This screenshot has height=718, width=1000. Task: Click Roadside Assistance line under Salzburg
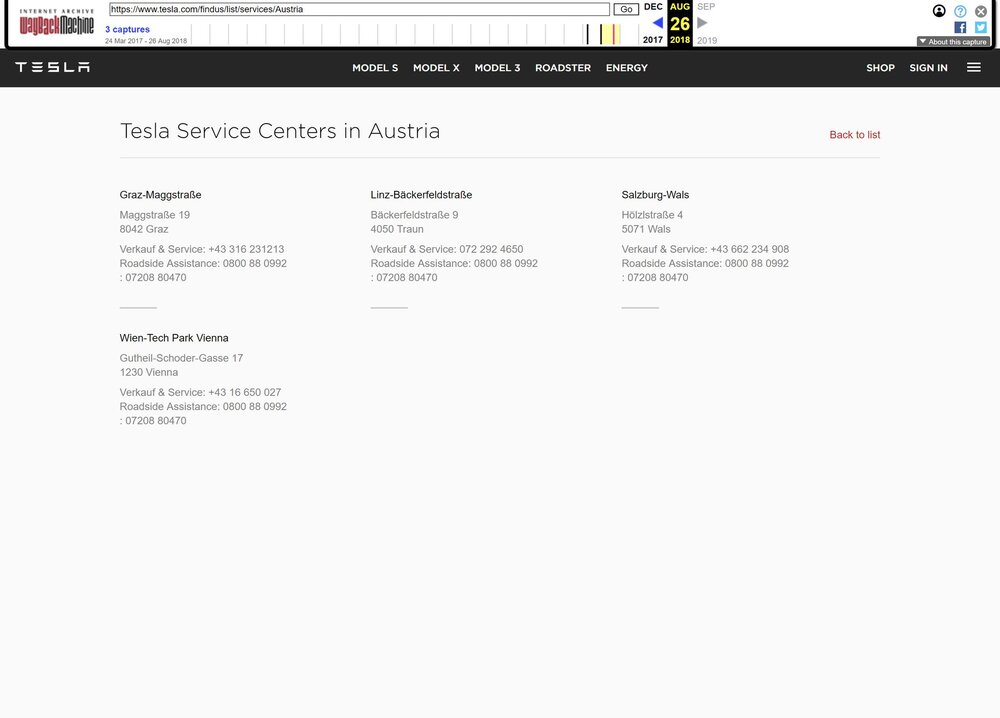click(705, 263)
